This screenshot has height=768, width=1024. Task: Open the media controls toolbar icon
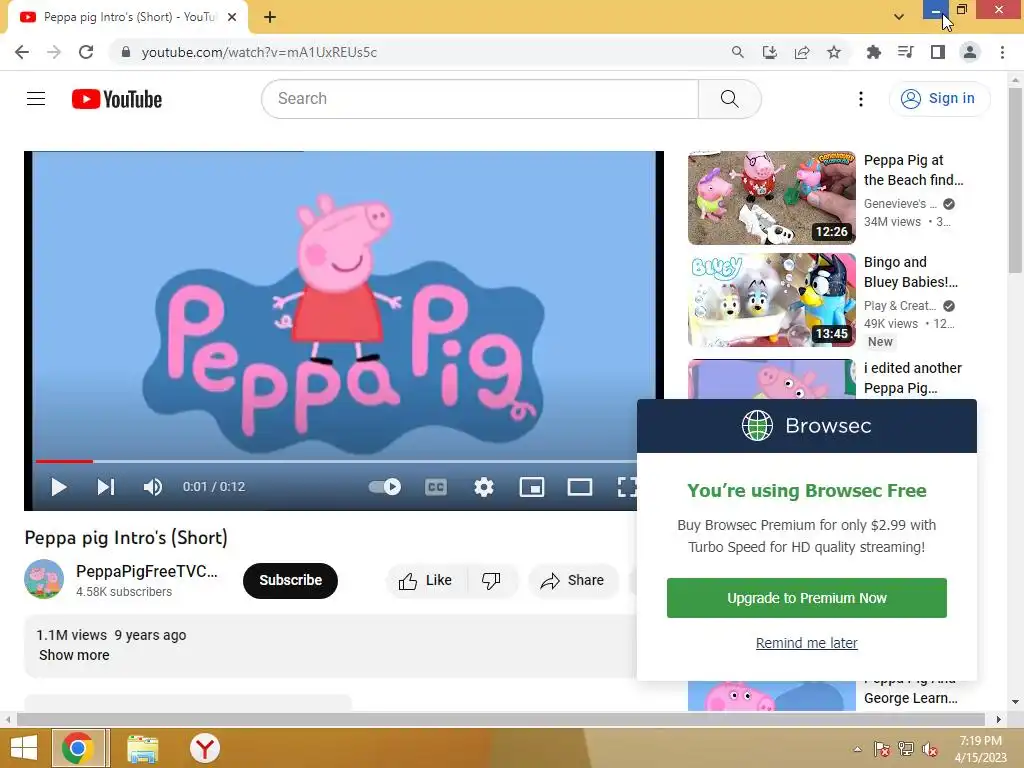tap(906, 52)
